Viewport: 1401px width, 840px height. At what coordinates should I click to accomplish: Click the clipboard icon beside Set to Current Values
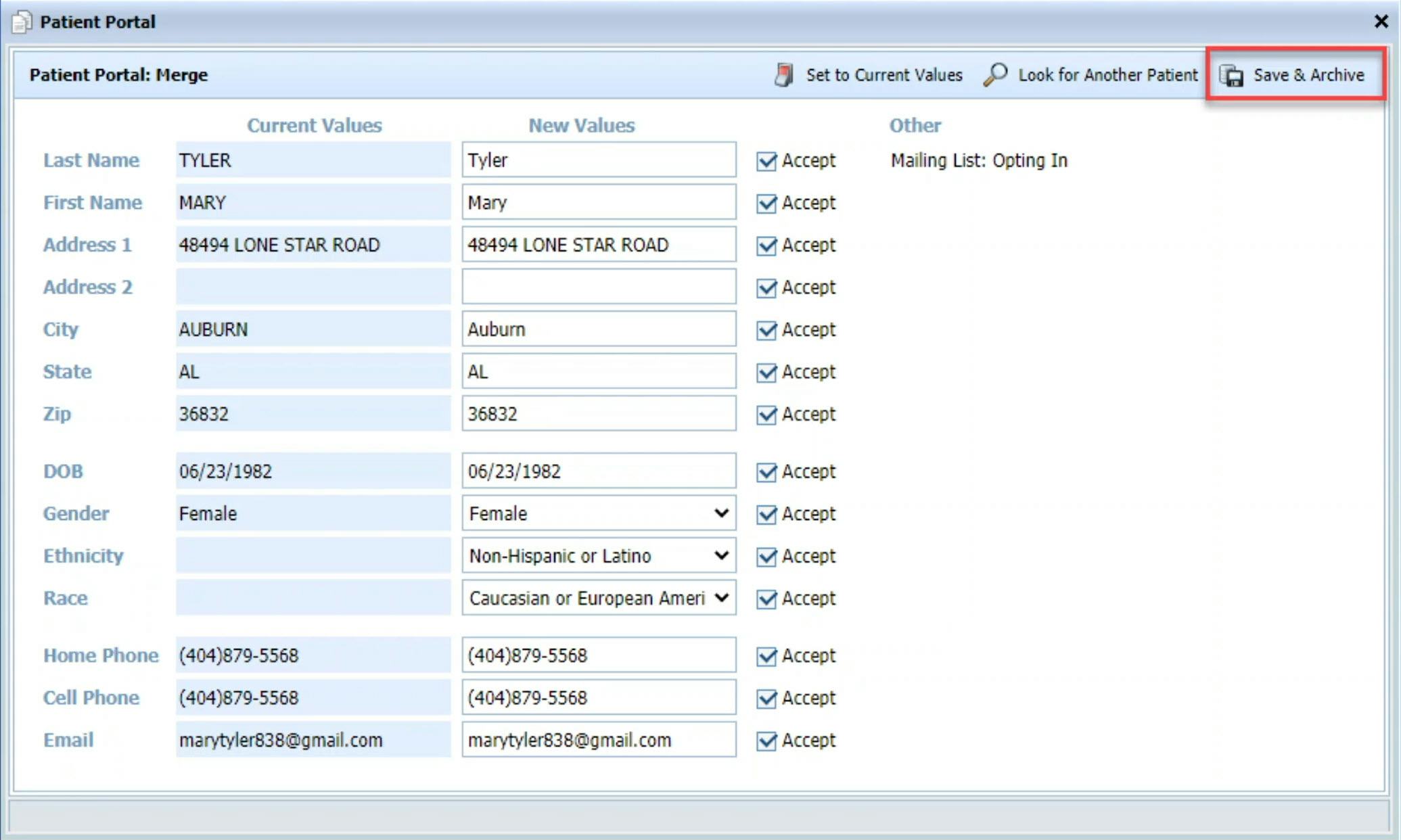(785, 74)
